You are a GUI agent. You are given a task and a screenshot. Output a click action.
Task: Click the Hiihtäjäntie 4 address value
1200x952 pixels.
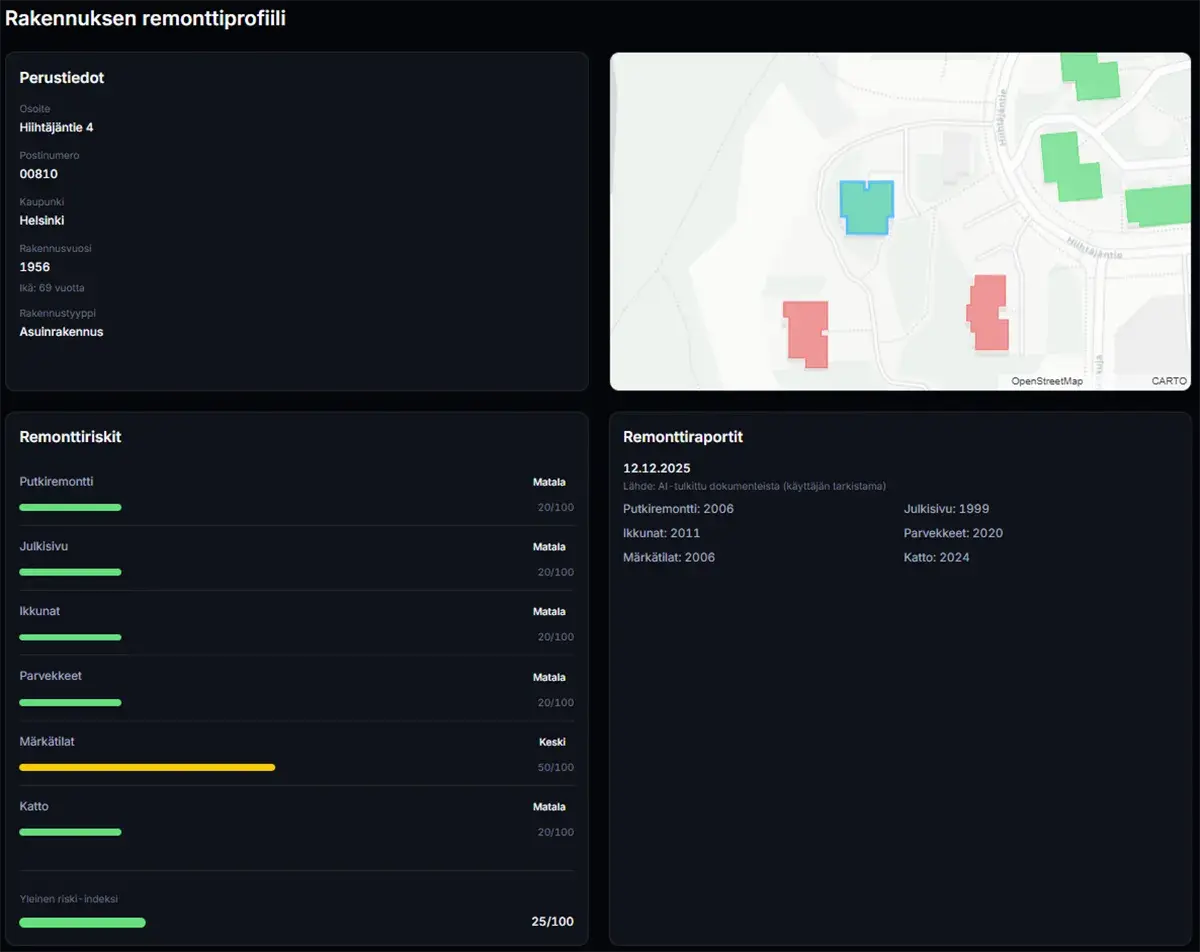tap(56, 127)
